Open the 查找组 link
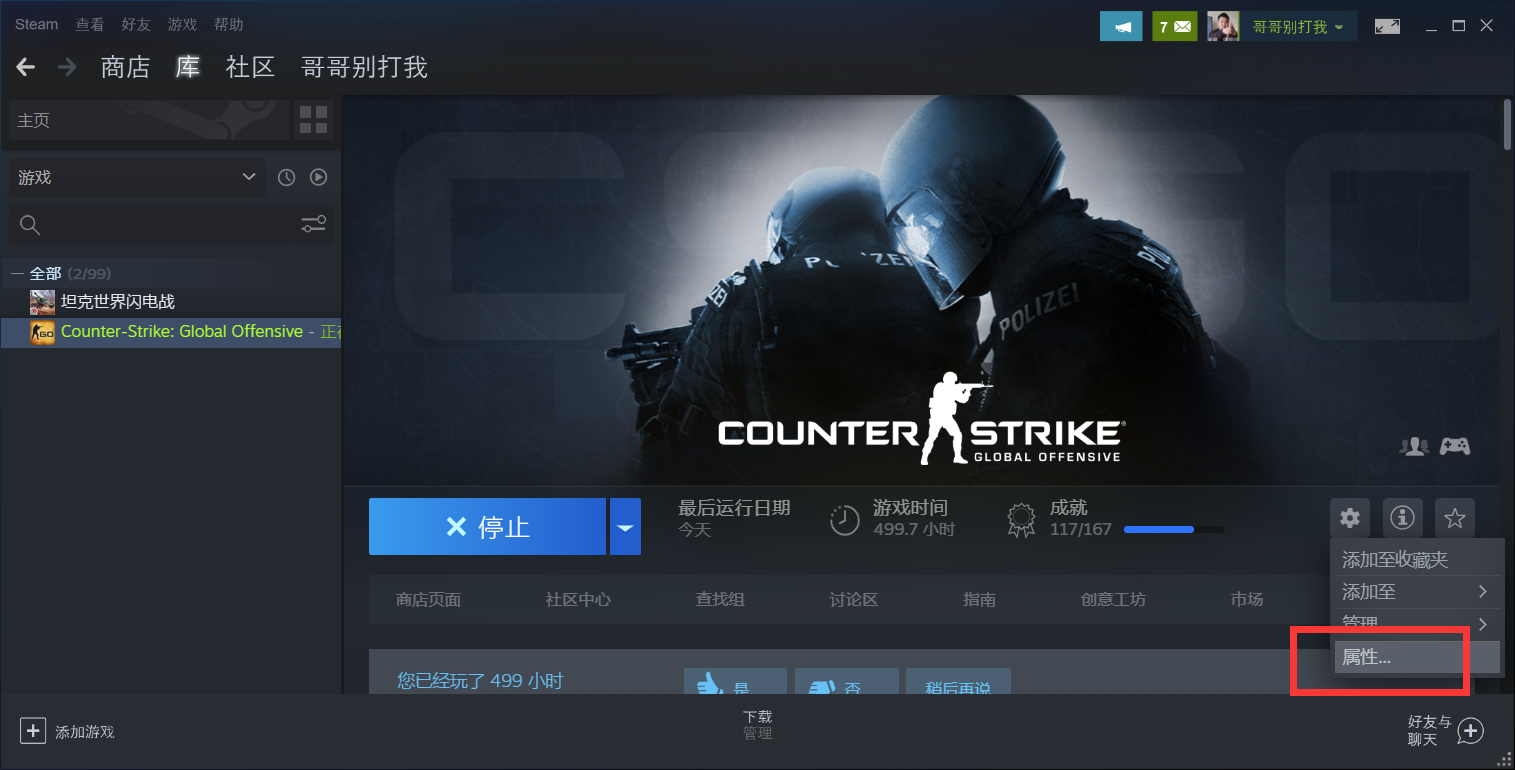The height and width of the screenshot is (770, 1515). [720, 600]
